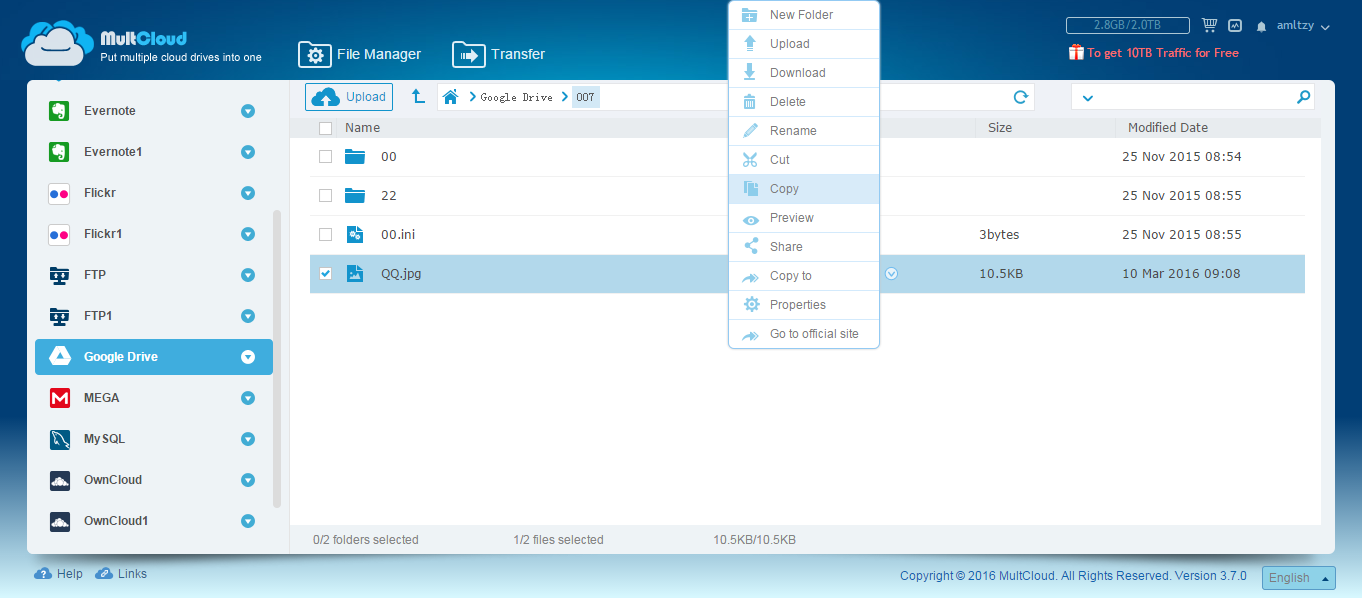
Task: Click the 00.ini file icon
Action: tap(355, 235)
